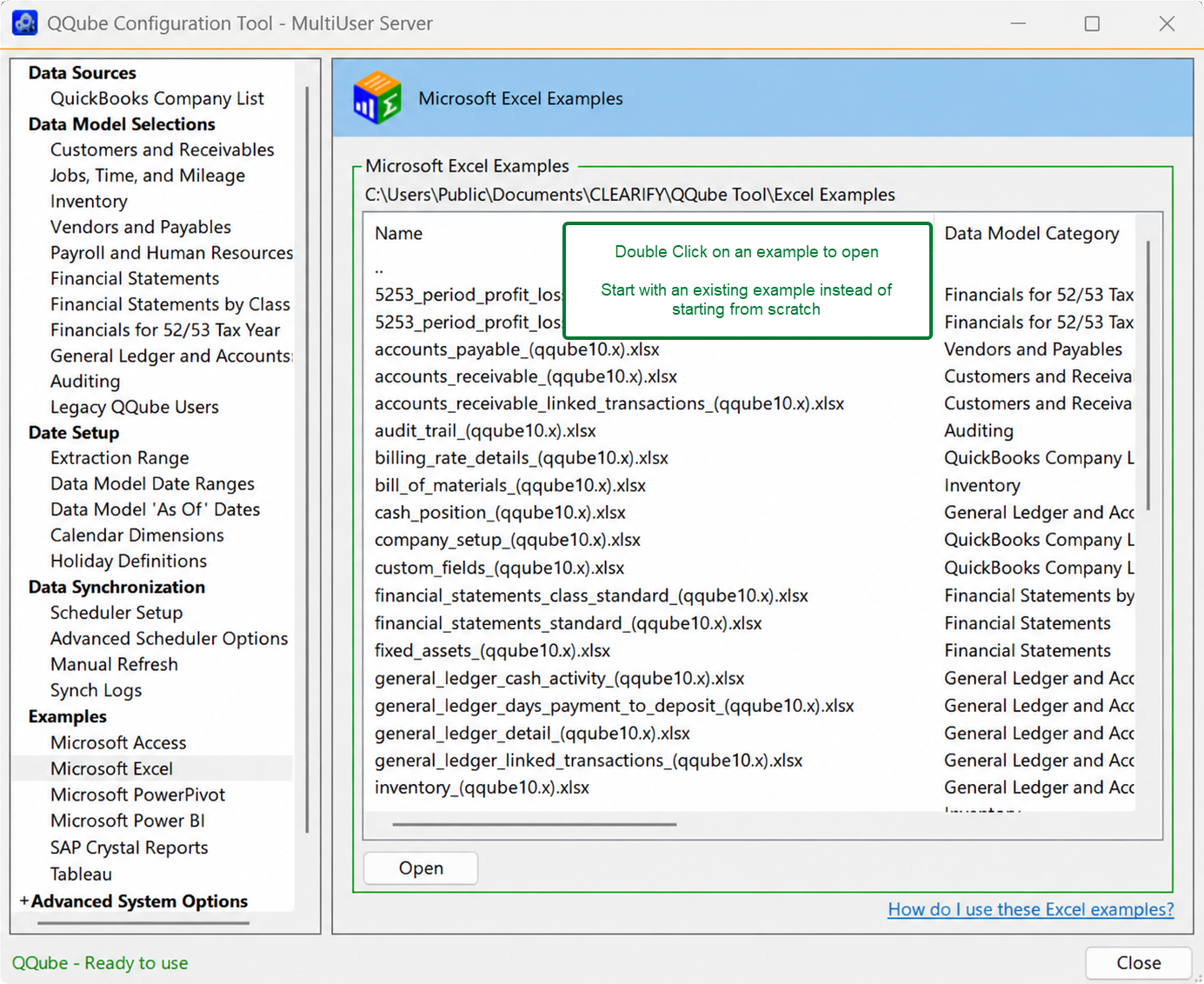Select Vendors and Payables in sidebar
This screenshot has height=984, width=1204.
(141, 227)
